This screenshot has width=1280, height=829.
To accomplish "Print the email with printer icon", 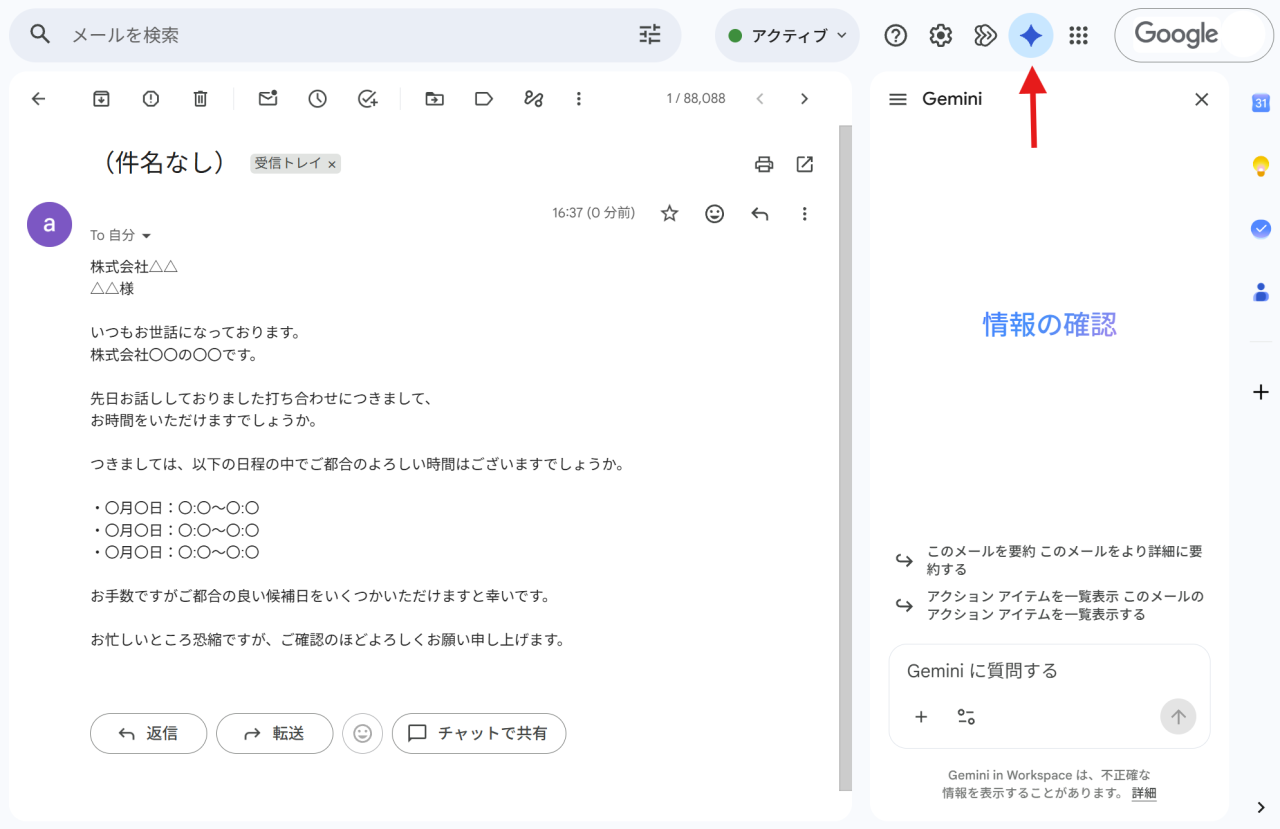I will tap(764, 164).
